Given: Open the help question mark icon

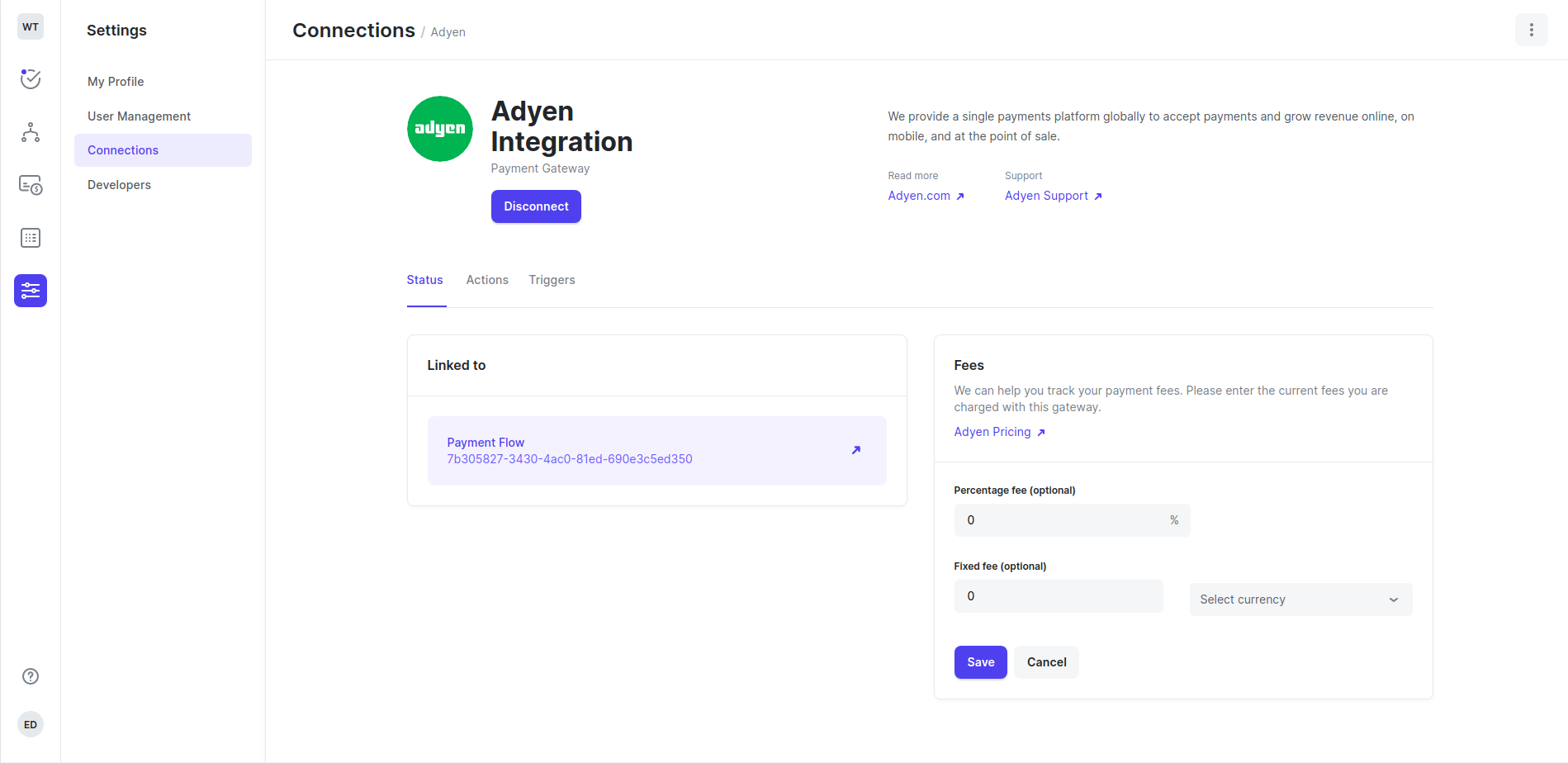Looking at the screenshot, I should 30,675.
